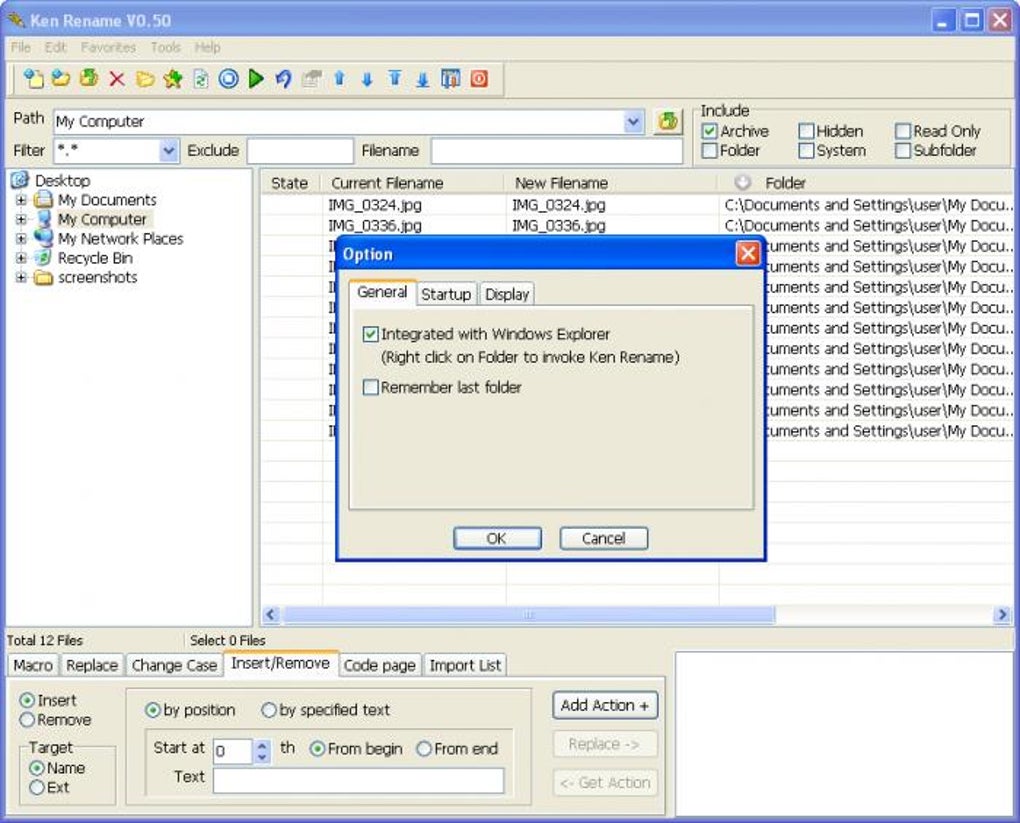Screen dimensions: 1020x823
Task: Click the greyed-out toolbar icon after undo
Action: click(x=312, y=79)
